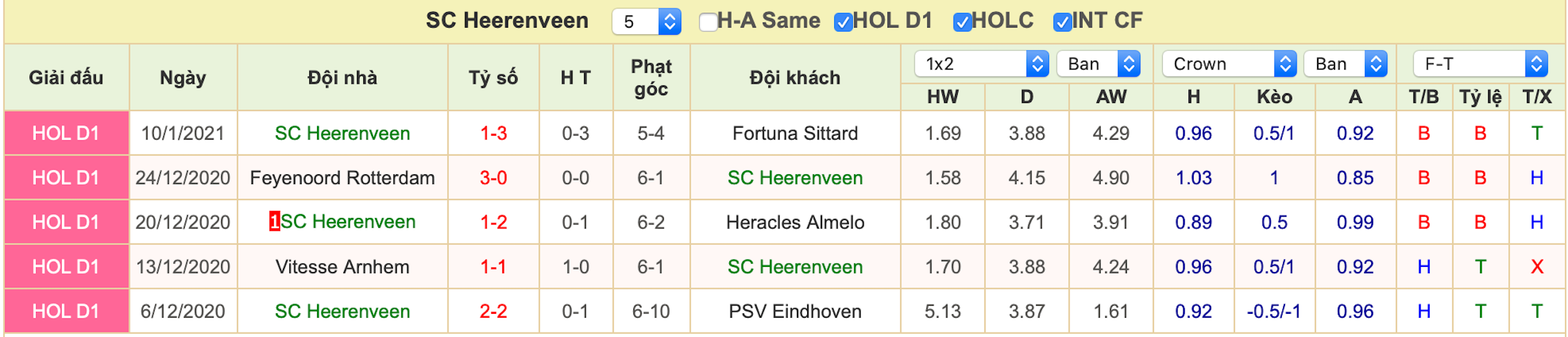
Task: Open the 1-3 score match details
Action: [x=493, y=133]
